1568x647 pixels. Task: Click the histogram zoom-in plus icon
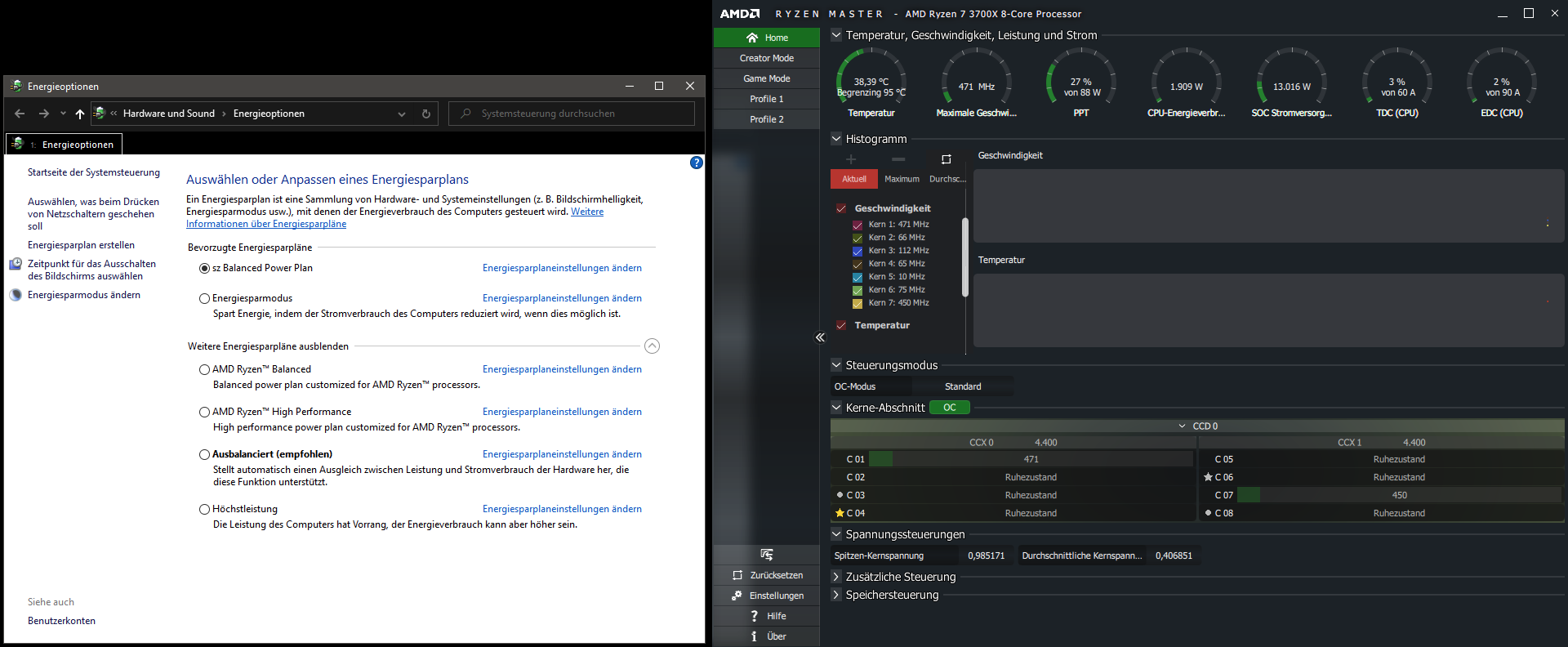[x=851, y=159]
